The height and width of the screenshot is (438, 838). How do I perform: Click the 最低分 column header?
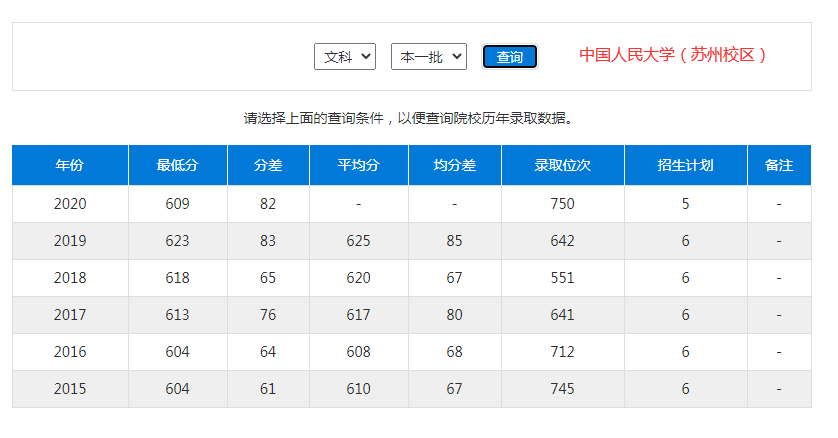[x=177, y=165]
